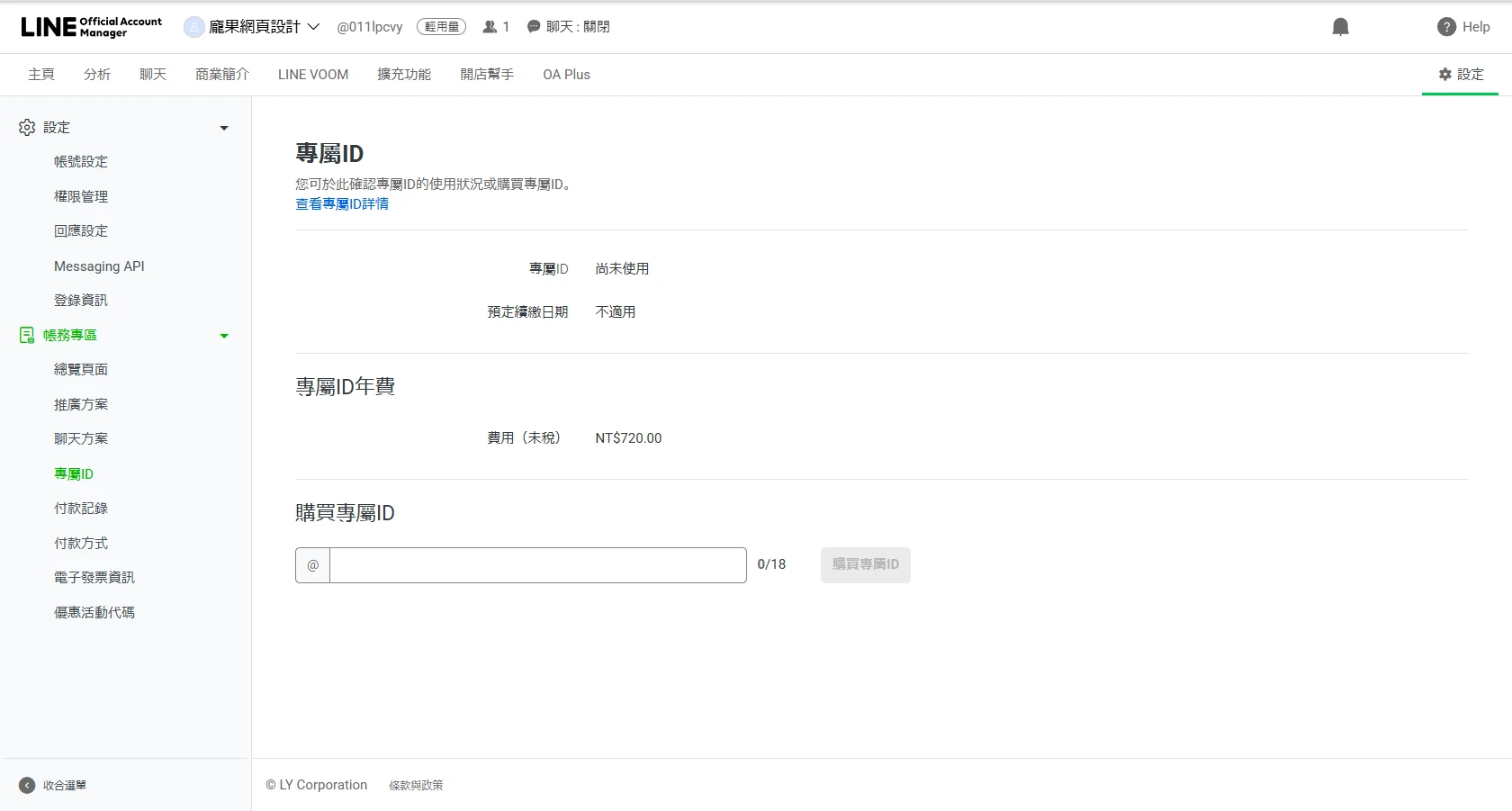
Task: Collapse the 帳務專區 sidebar section
Action: [x=224, y=337]
